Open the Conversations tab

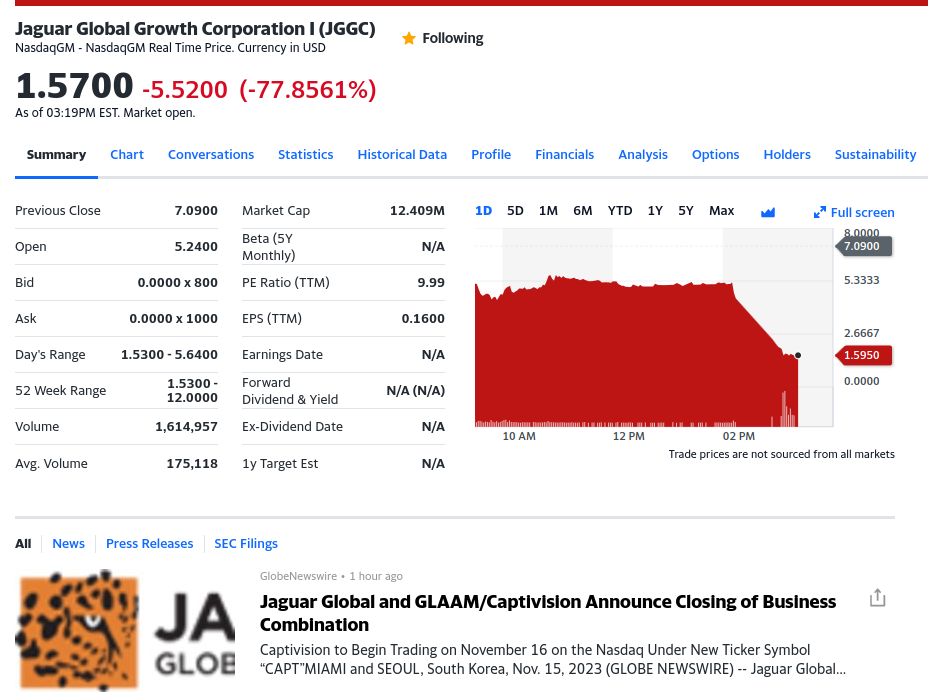pyautogui.click(x=211, y=154)
